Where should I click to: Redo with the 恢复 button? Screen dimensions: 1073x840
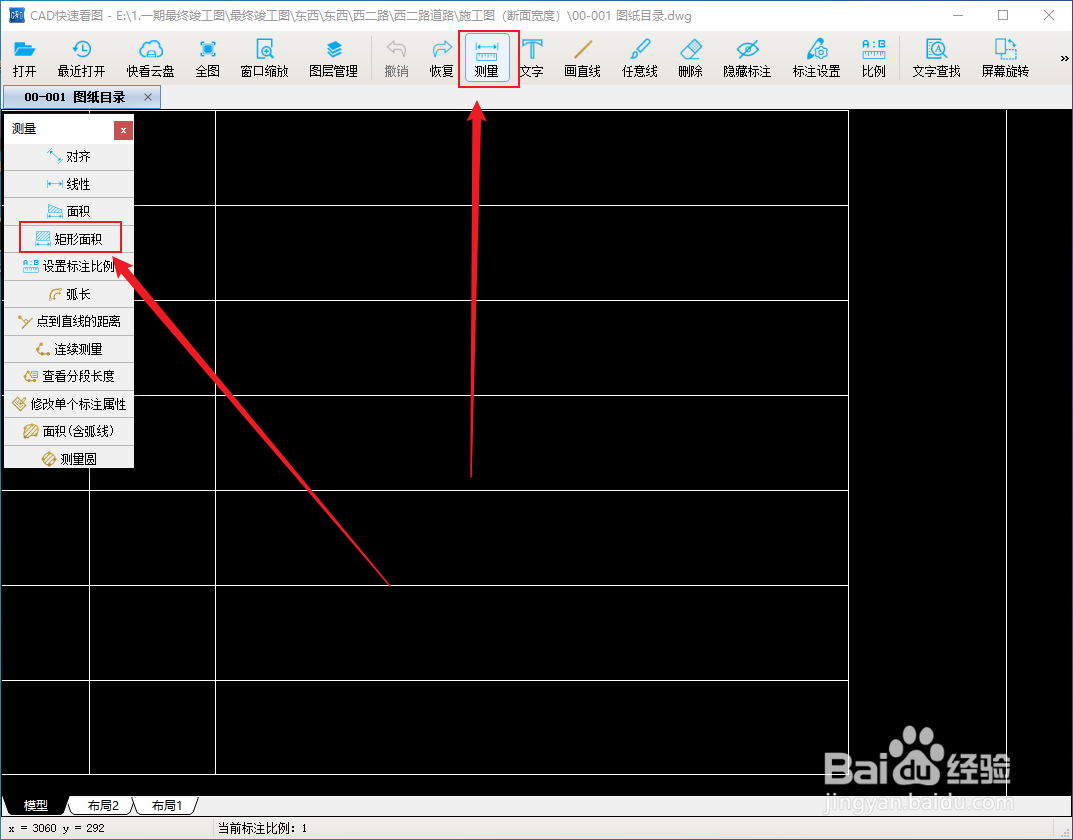(x=441, y=58)
